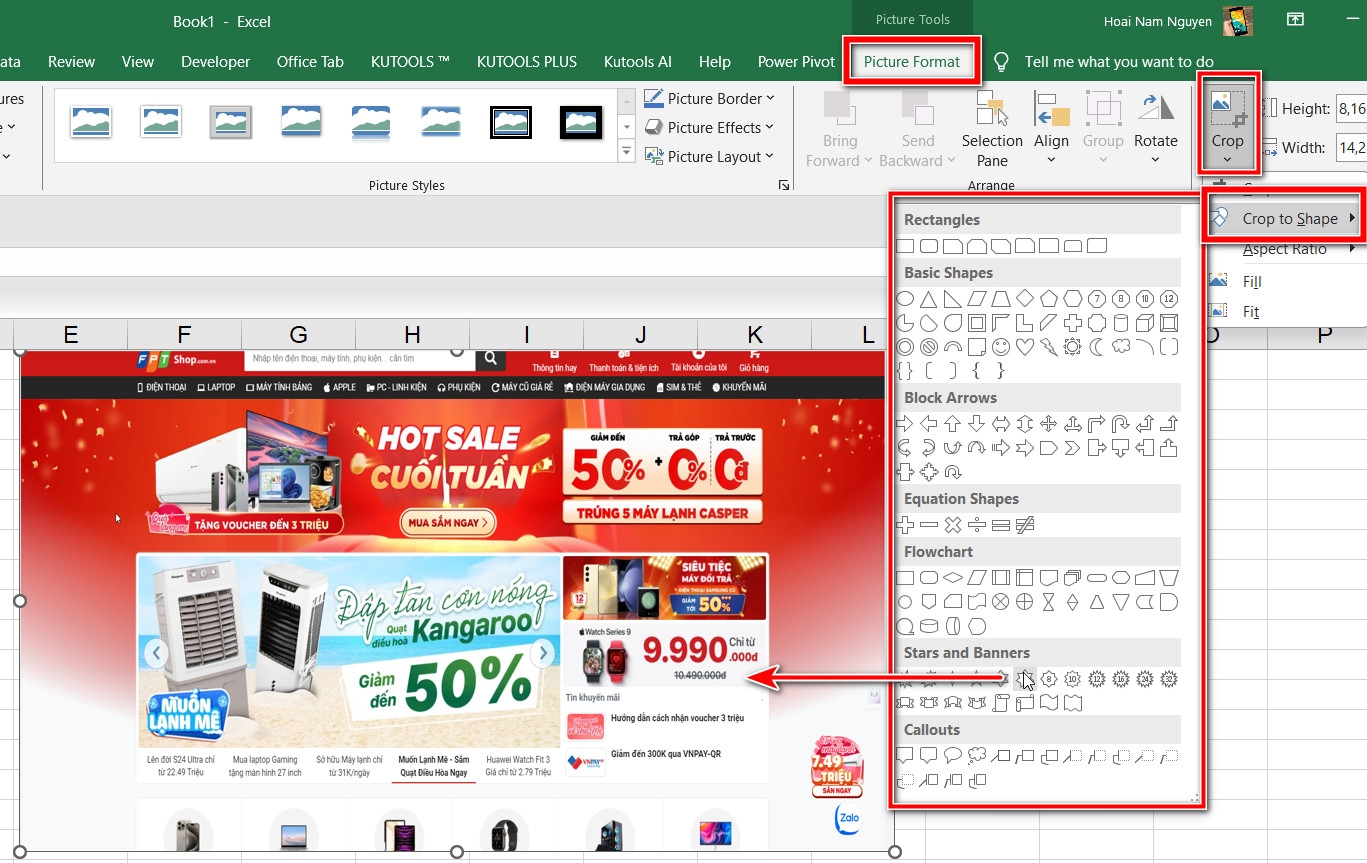Click the Height input field
The image size is (1367, 863).
[x=1351, y=108]
